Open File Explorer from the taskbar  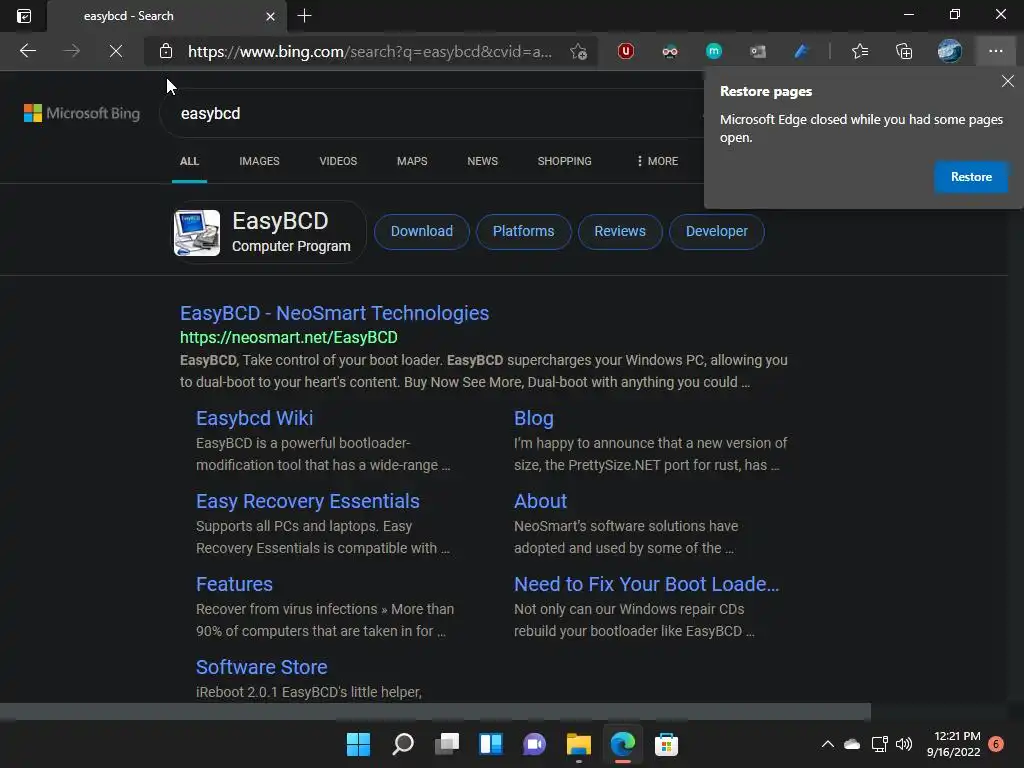click(x=579, y=744)
